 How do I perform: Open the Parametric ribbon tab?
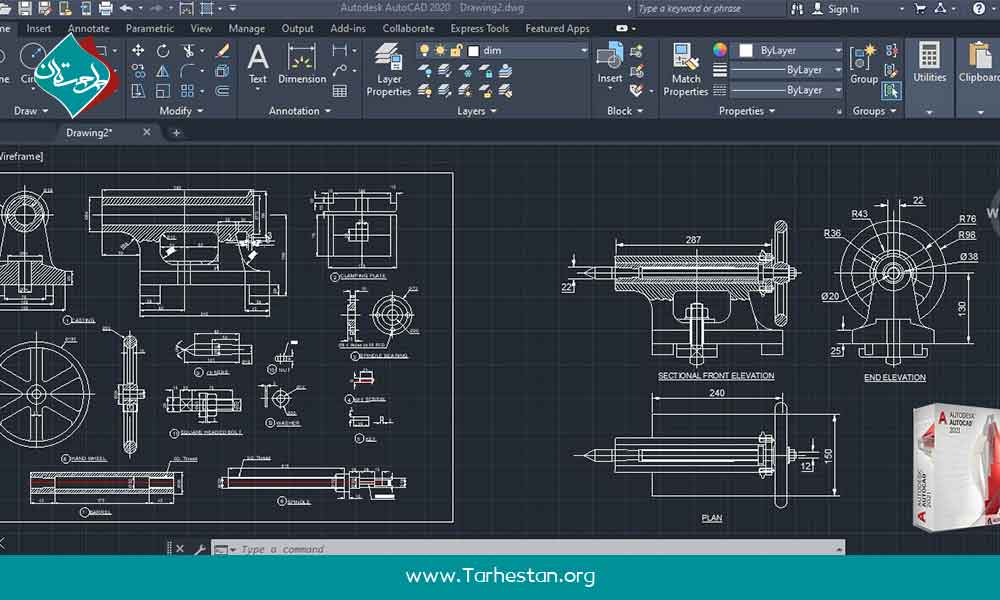150,29
